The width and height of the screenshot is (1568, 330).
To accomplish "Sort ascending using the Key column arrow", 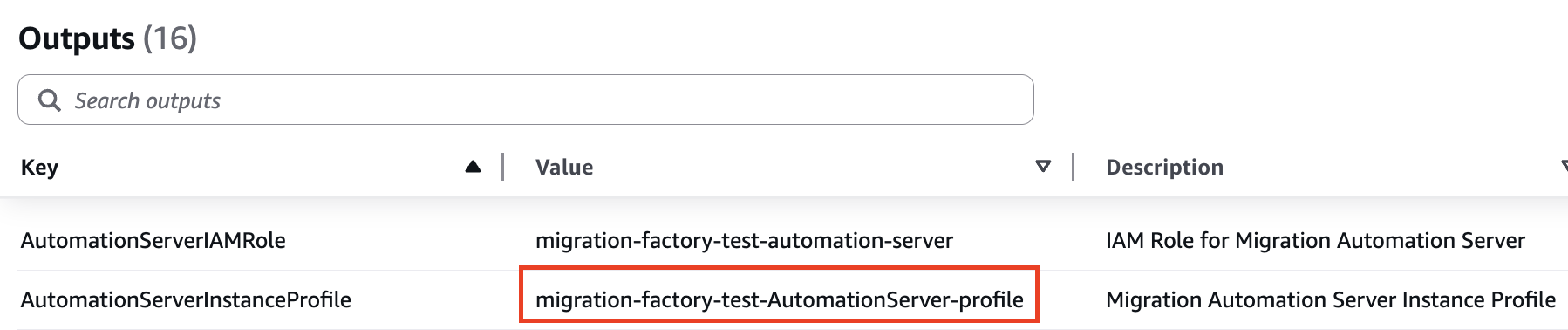I will [x=473, y=167].
